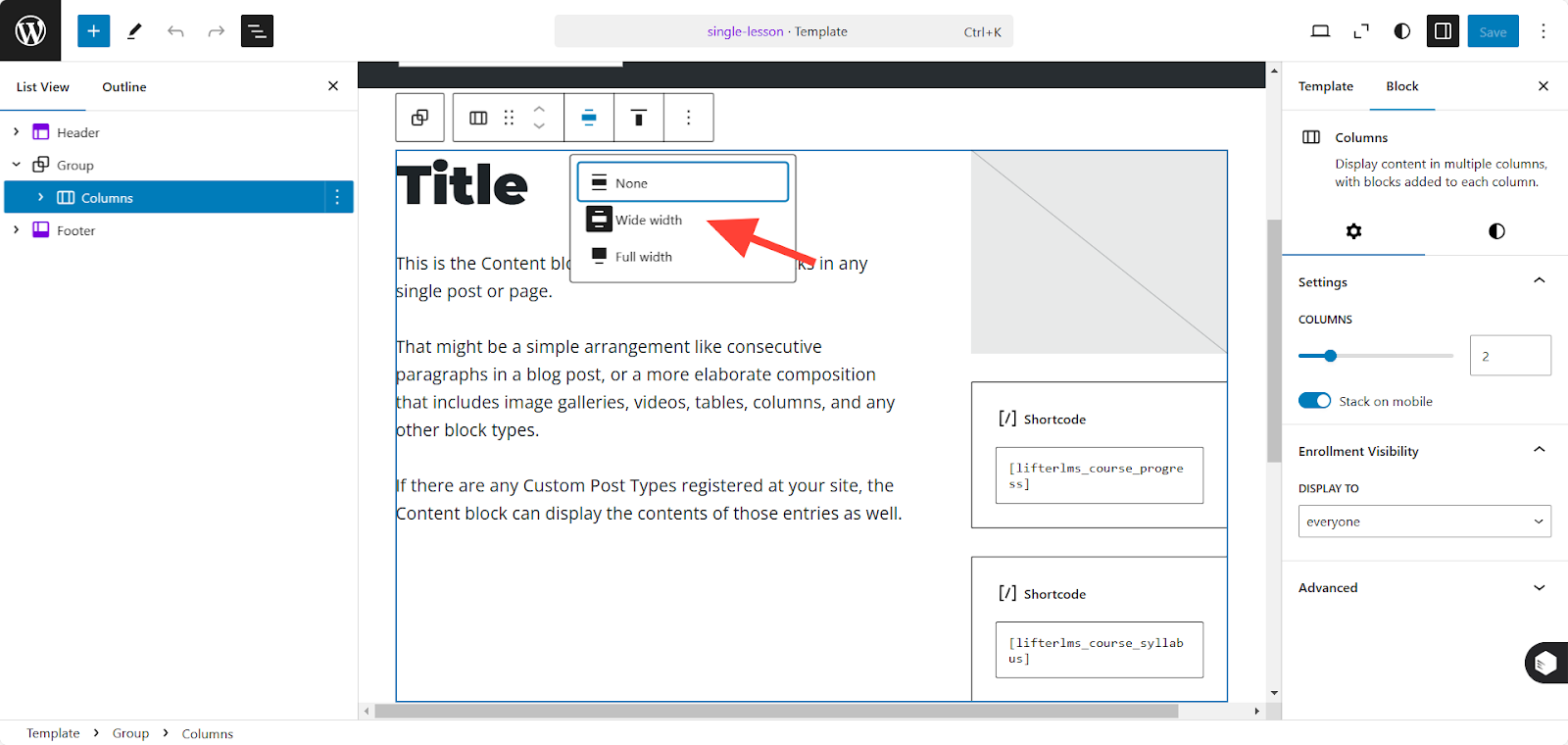
Task: Expand the Header item in List View
Action: (17, 132)
